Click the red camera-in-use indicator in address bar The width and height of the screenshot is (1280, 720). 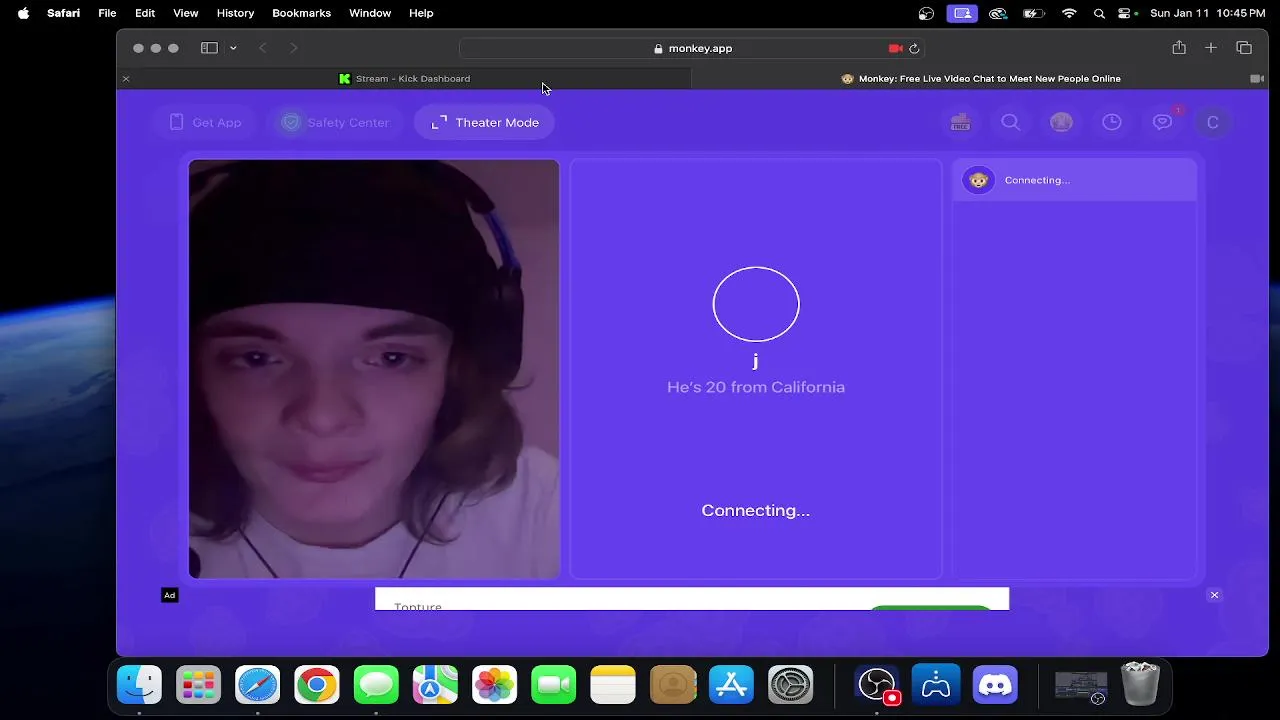(x=895, y=48)
